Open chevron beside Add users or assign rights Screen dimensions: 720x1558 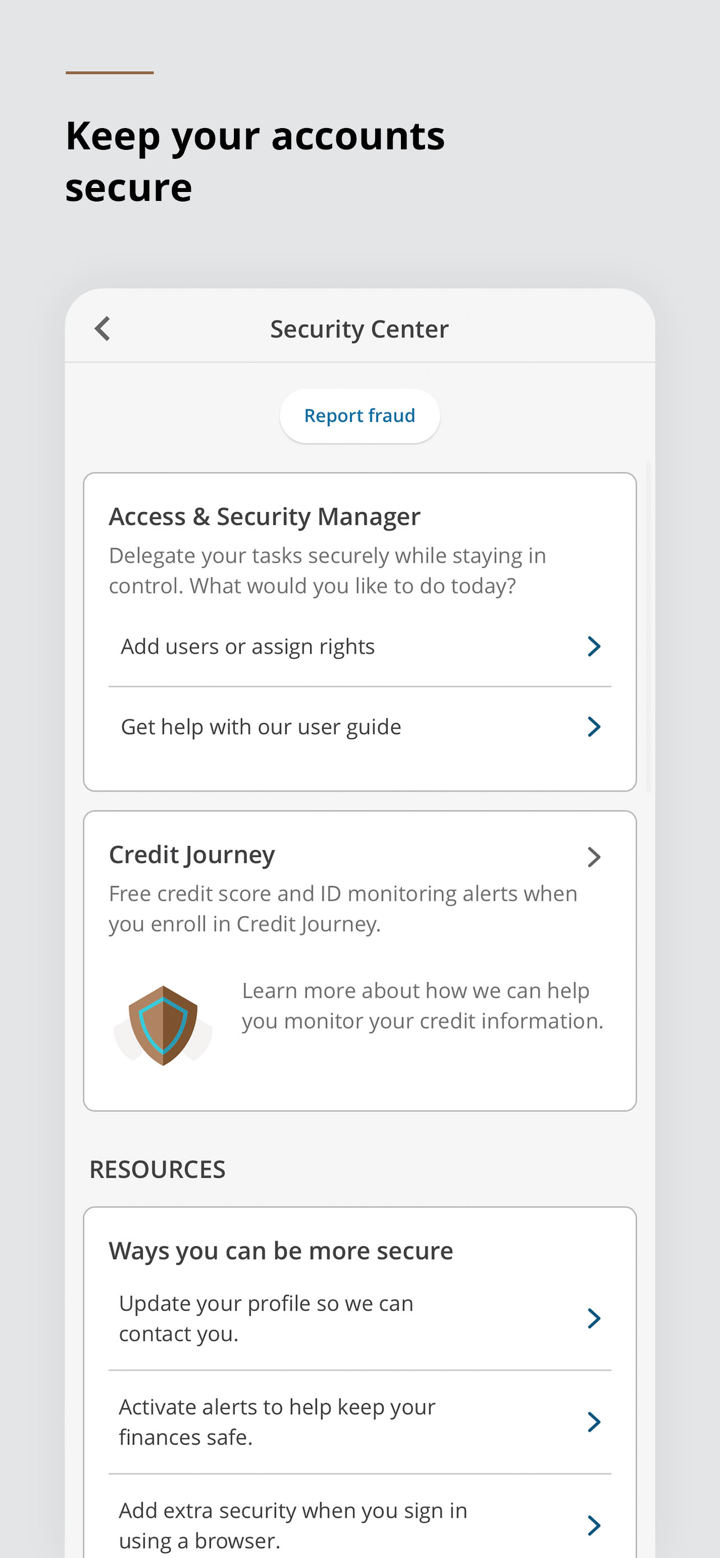coord(594,646)
